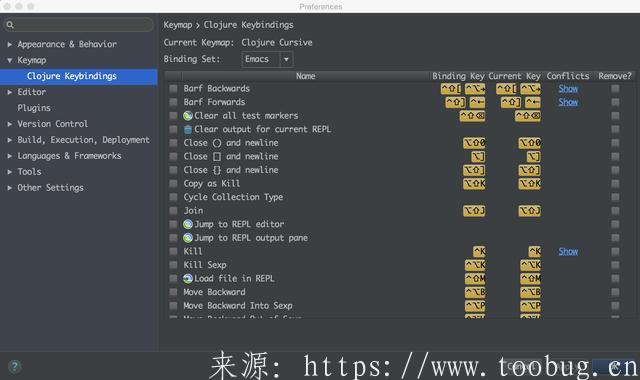
Task: Focus the settings search field
Action: click(78, 25)
